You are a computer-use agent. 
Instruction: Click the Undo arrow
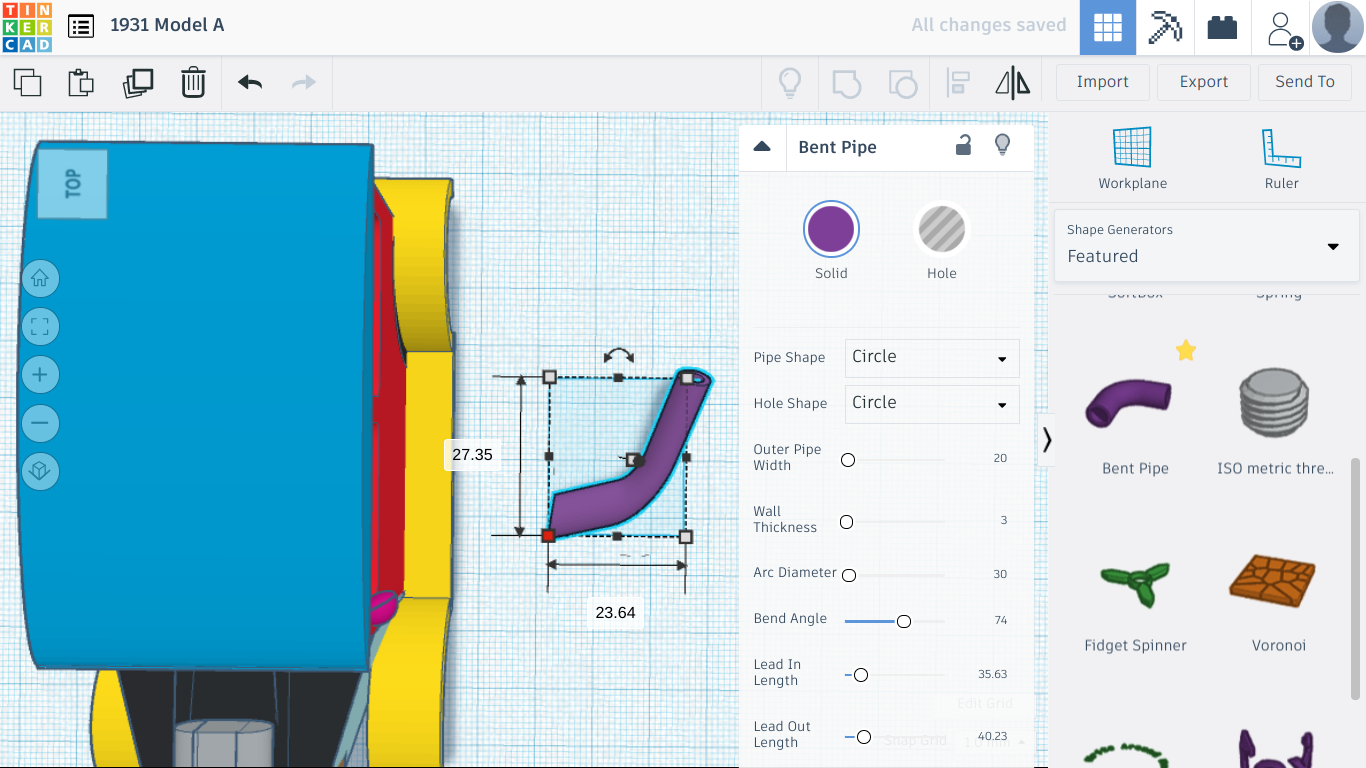click(x=248, y=82)
